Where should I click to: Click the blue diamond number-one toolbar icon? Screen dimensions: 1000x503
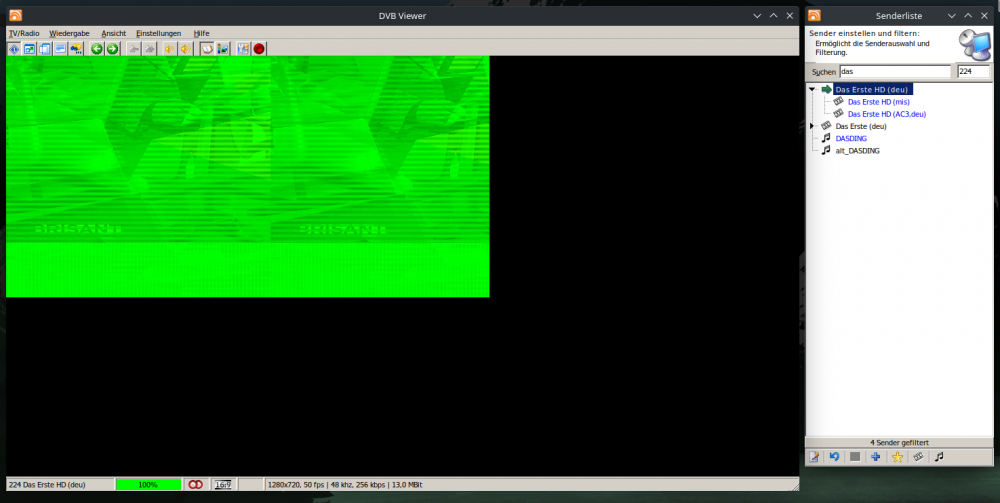click(x=14, y=48)
